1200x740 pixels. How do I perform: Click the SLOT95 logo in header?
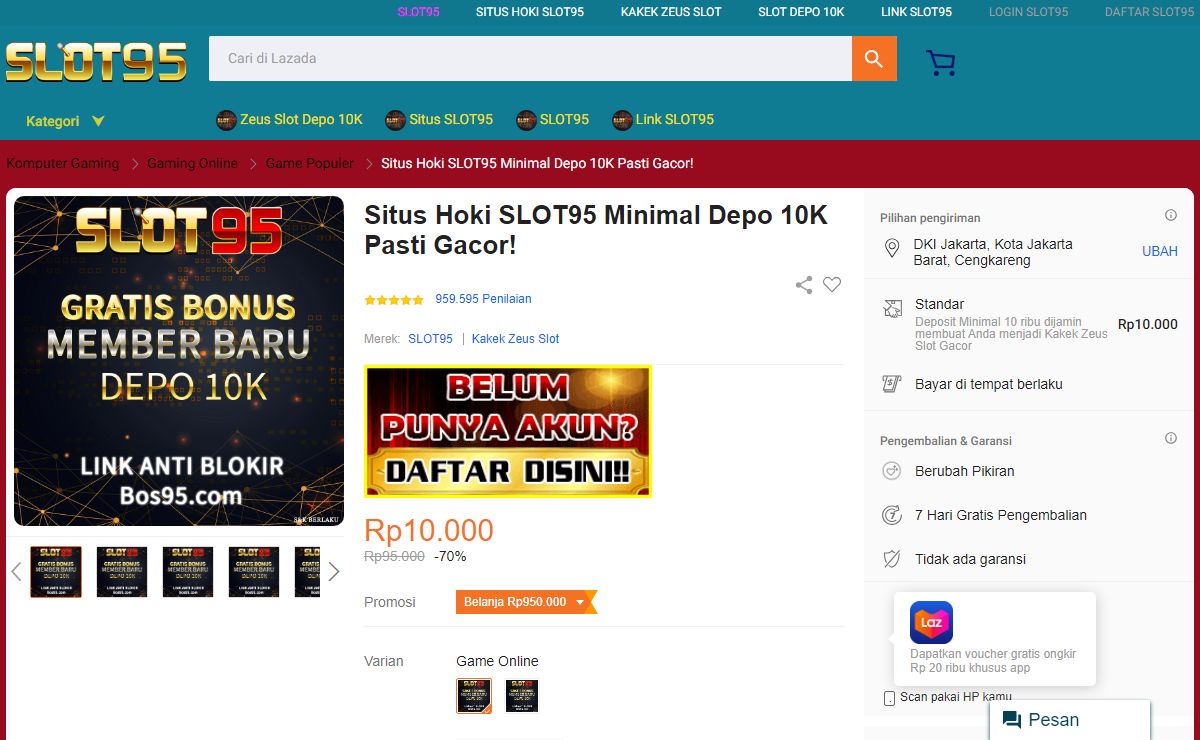tap(96, 62)
